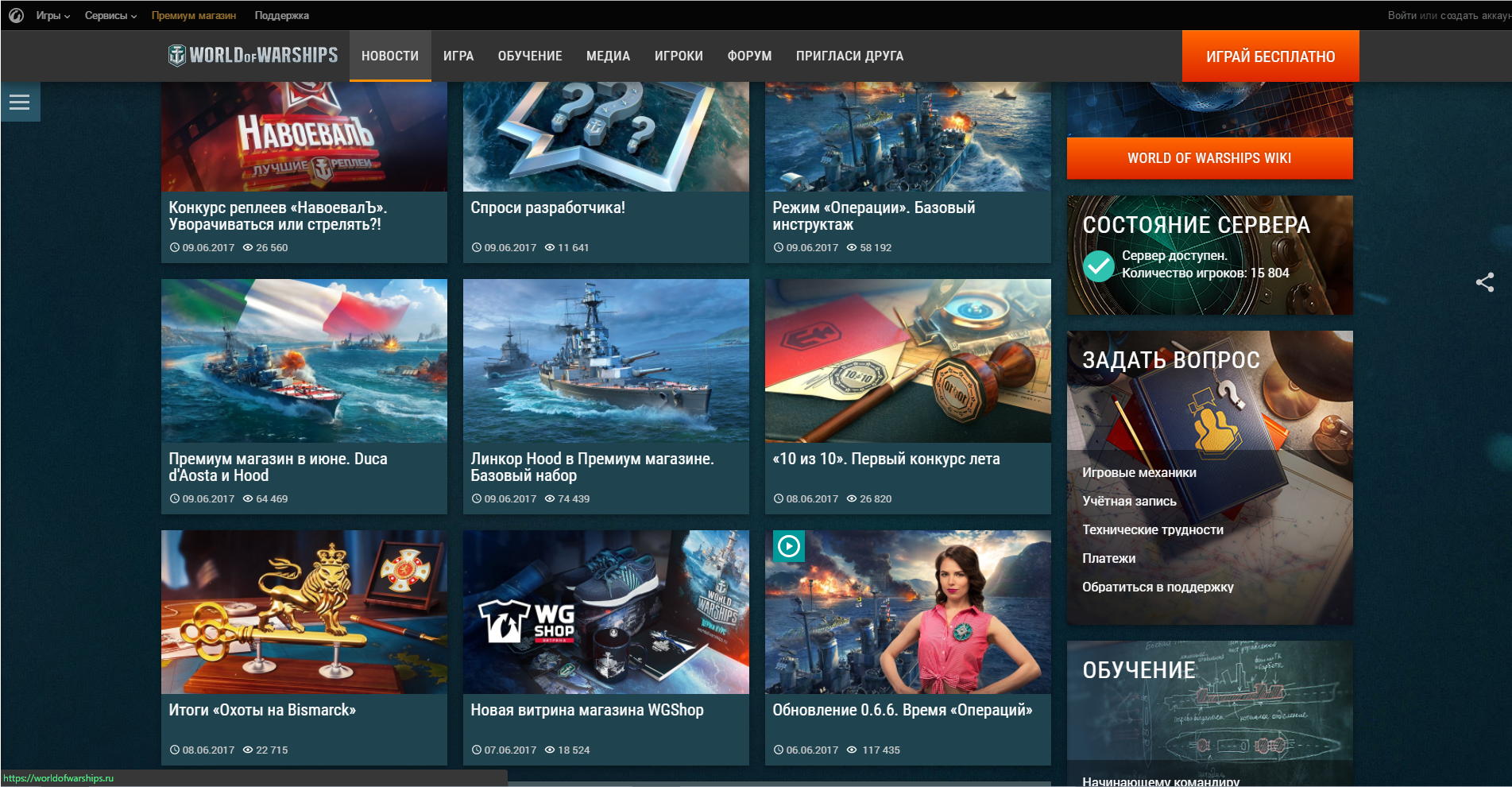This screenshot has height=787, width=1512.
Task: Open the Премиум магазин link in the top bar
Action: point(194,15)
